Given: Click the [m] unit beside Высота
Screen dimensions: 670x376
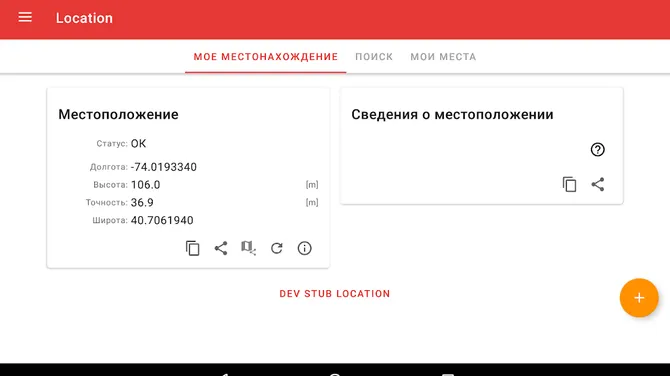Looking at the screenshot, I should pyautogui.click(x=312, y=185).
